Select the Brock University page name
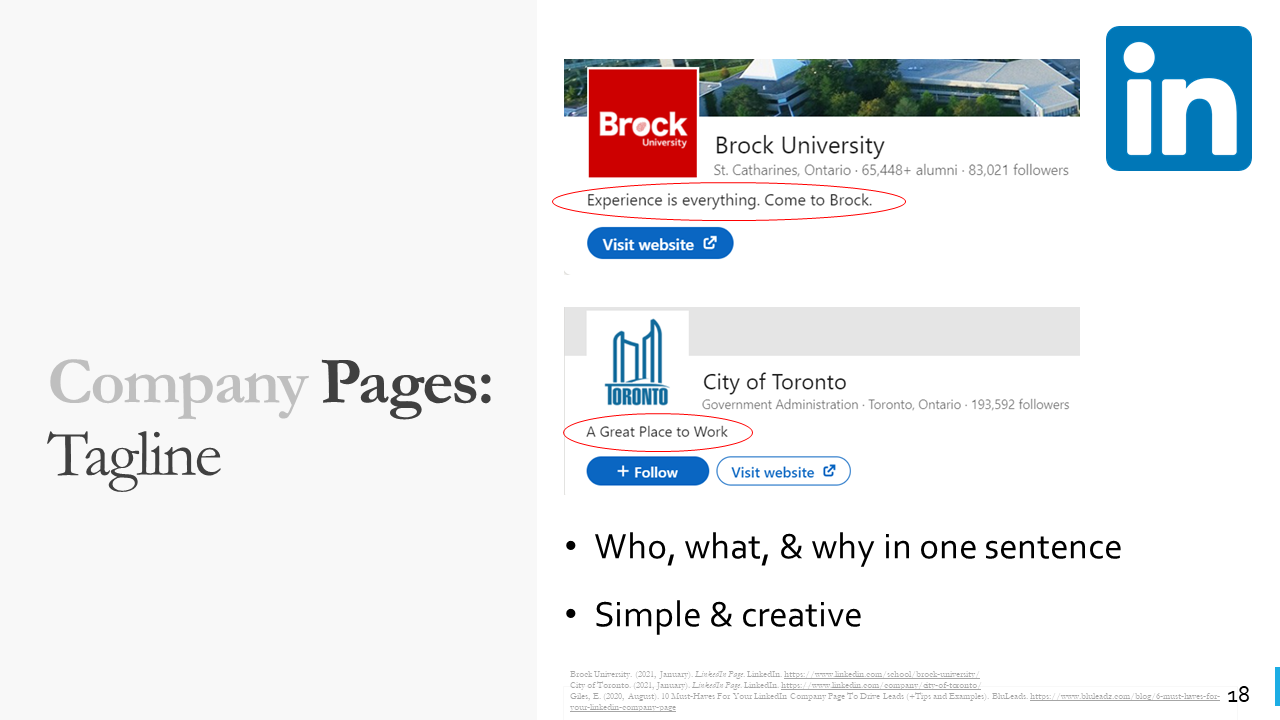1280x720 pixels. point(799,145)
